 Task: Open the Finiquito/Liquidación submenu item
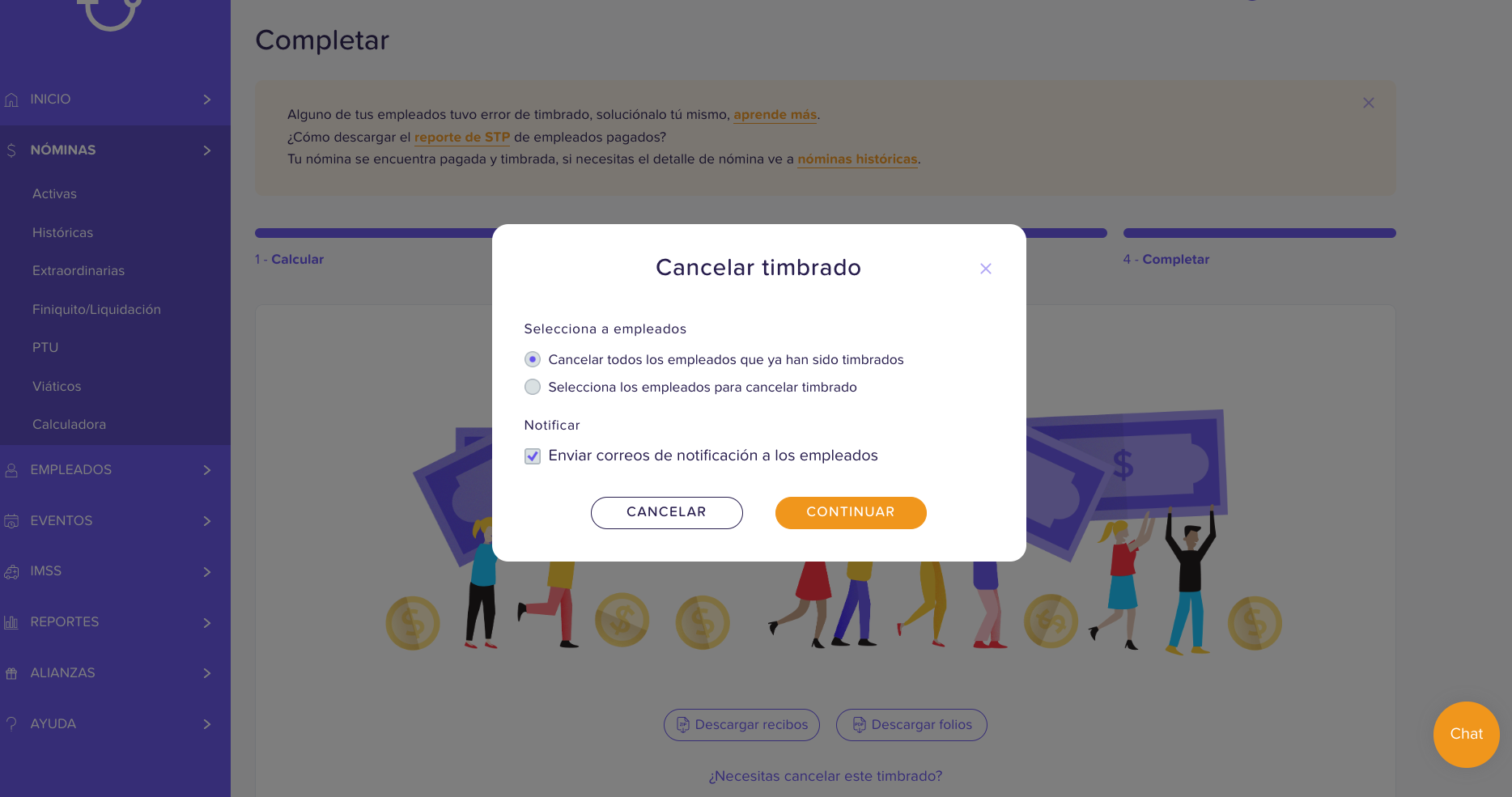(x=96, y=309)
